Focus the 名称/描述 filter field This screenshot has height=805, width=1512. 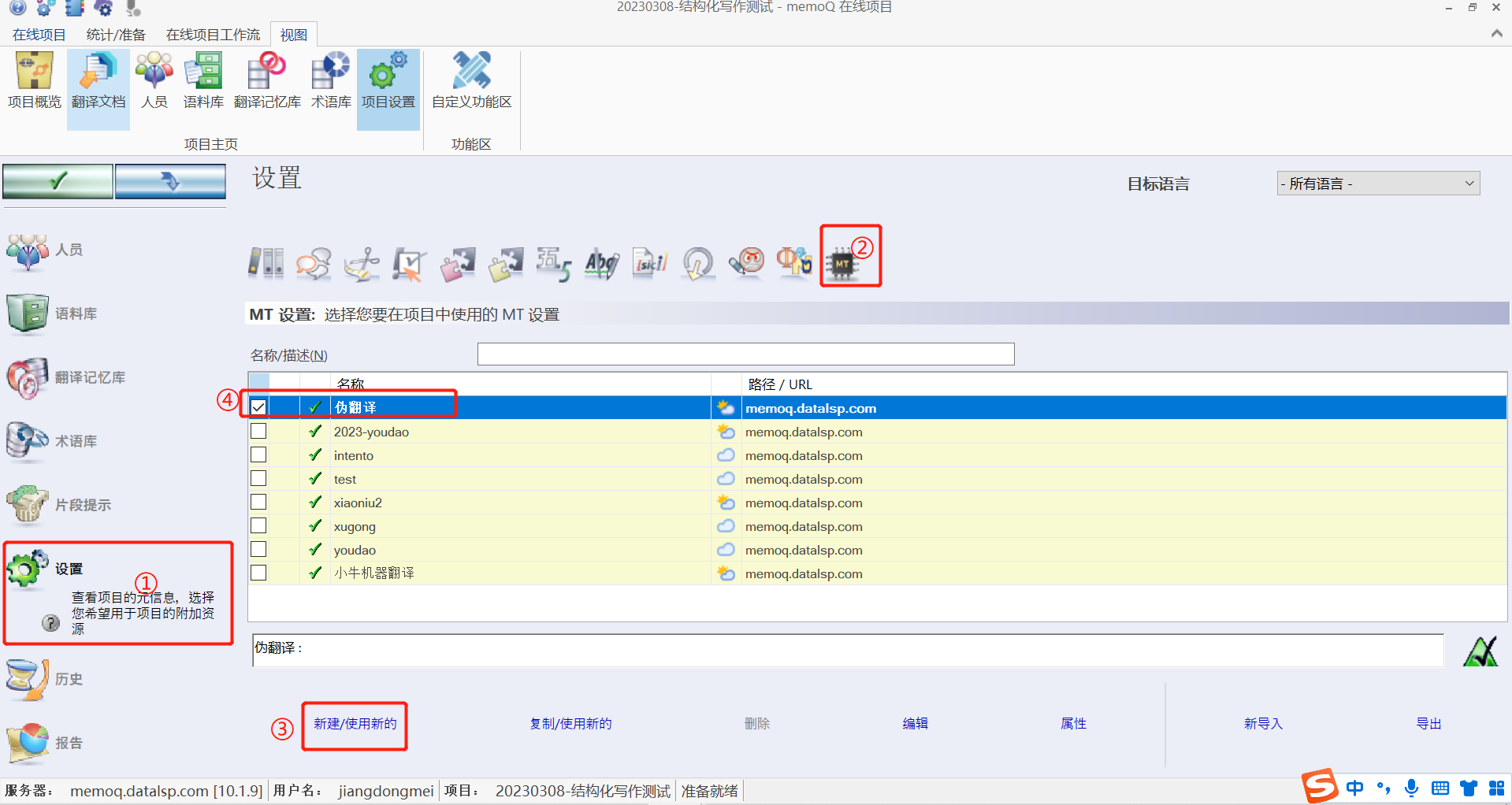[745, 354]
